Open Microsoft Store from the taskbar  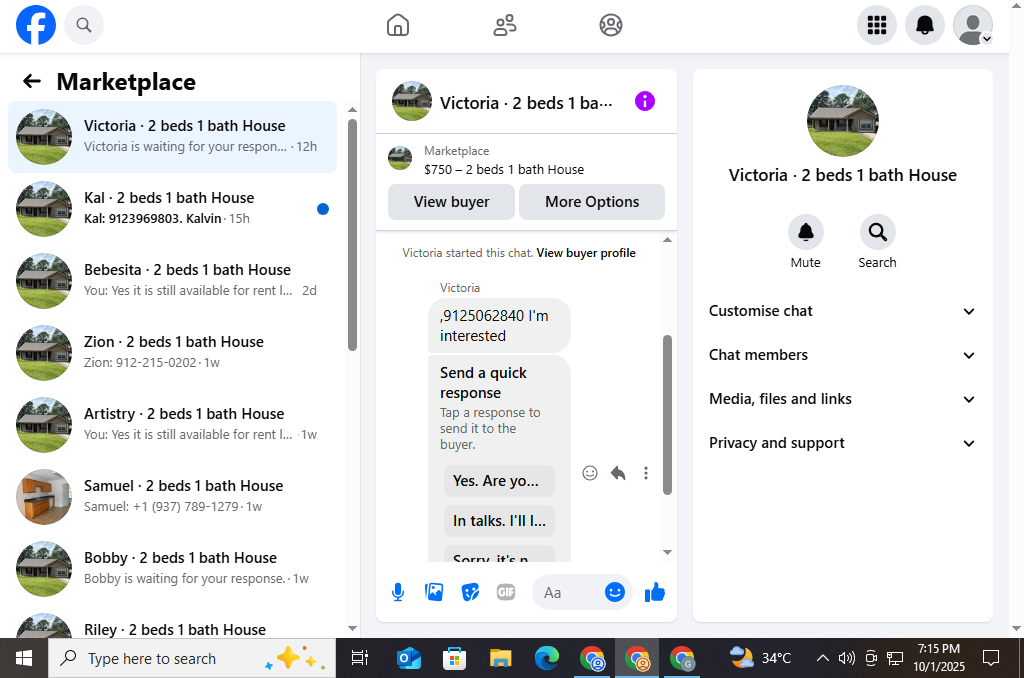455,658
